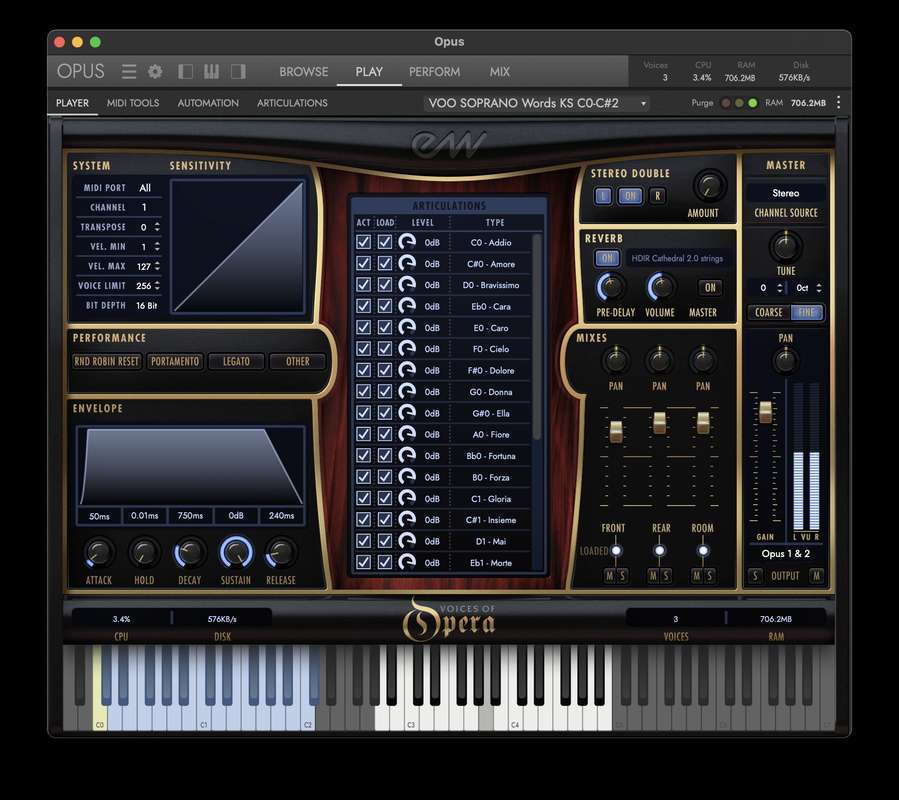Image resolution: width=899 pixels, height=800 pixels.
Task: Click the Attack envelope knob
Action: pos(99,552)
